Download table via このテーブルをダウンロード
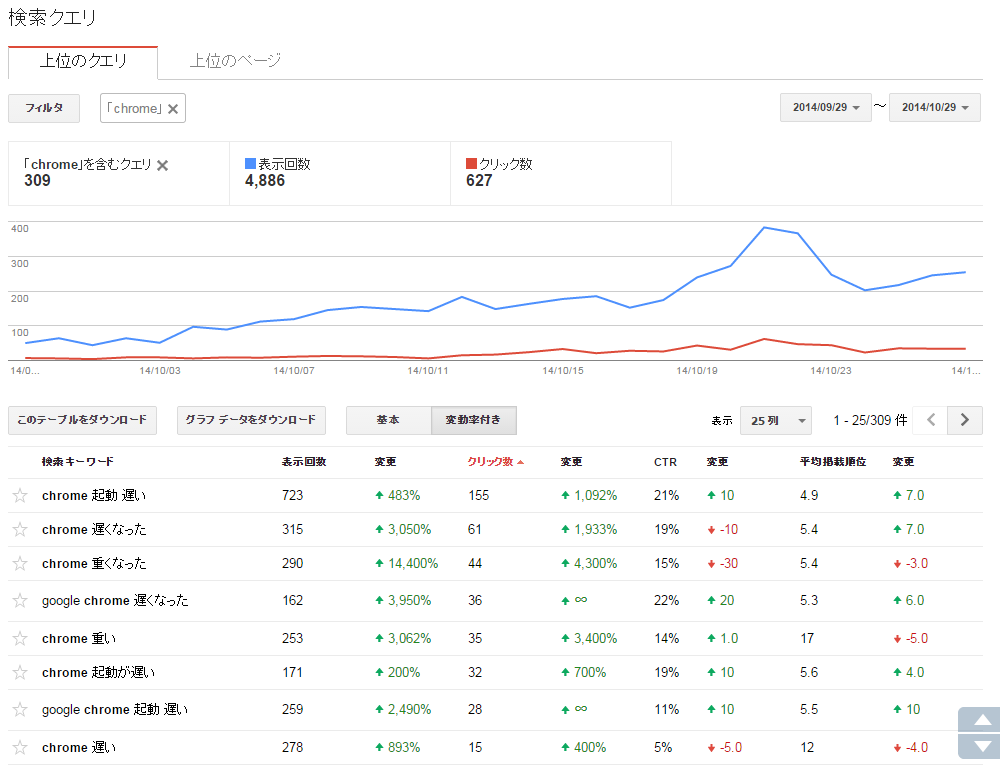Image resolution: width=1000 pixels, height=767 pixels. (82, 420)
